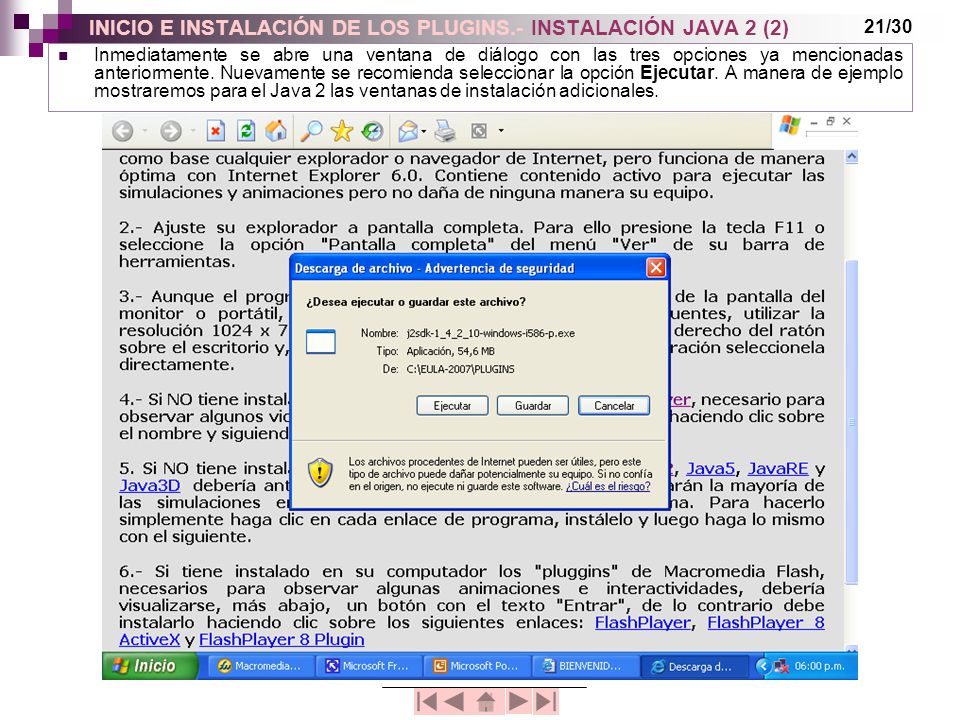The width and height of the screenshot is (960, 720).
Task: Switch to Microsoft Fr... taskbar window
Action: point(368,666)
